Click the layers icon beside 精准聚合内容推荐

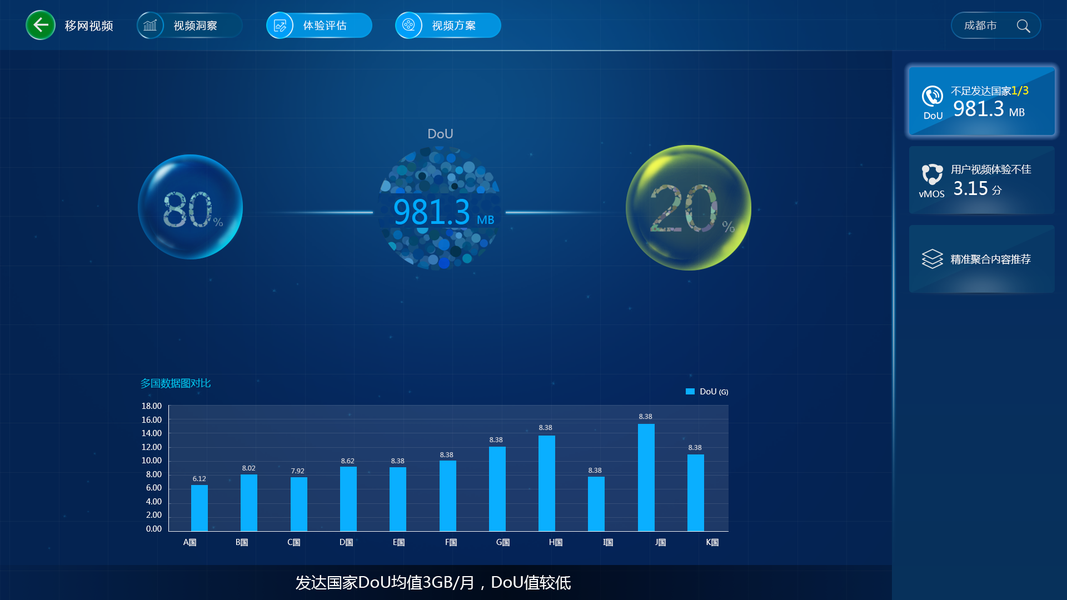(932, 259)
